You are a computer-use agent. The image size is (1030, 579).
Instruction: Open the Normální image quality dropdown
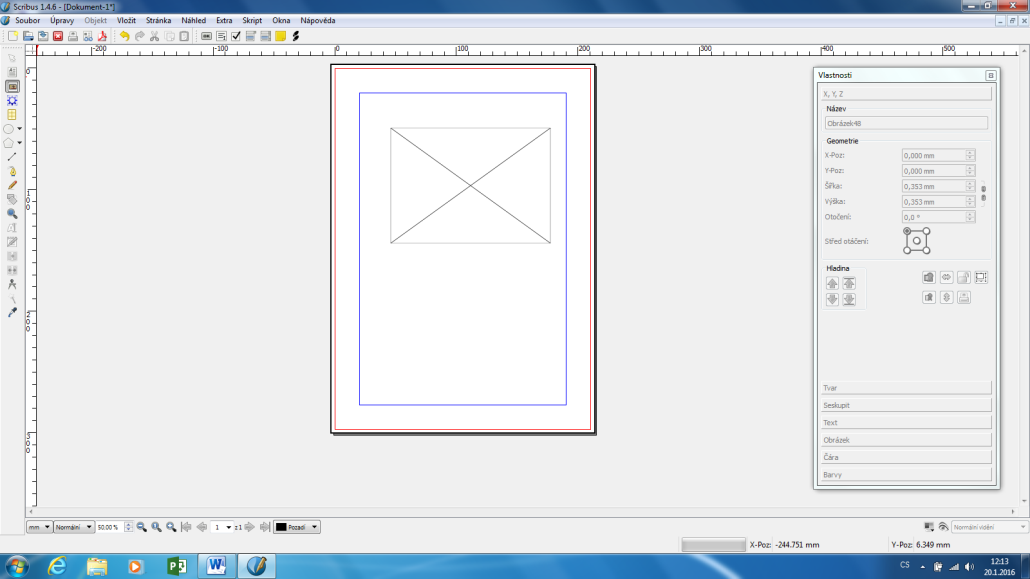[74, 527]
